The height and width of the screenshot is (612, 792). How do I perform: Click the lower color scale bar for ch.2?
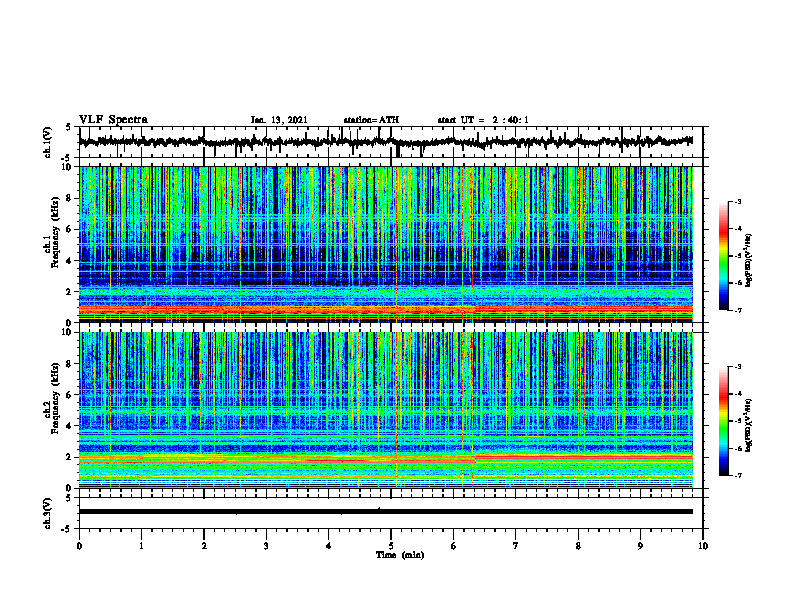tap(723, 421)
